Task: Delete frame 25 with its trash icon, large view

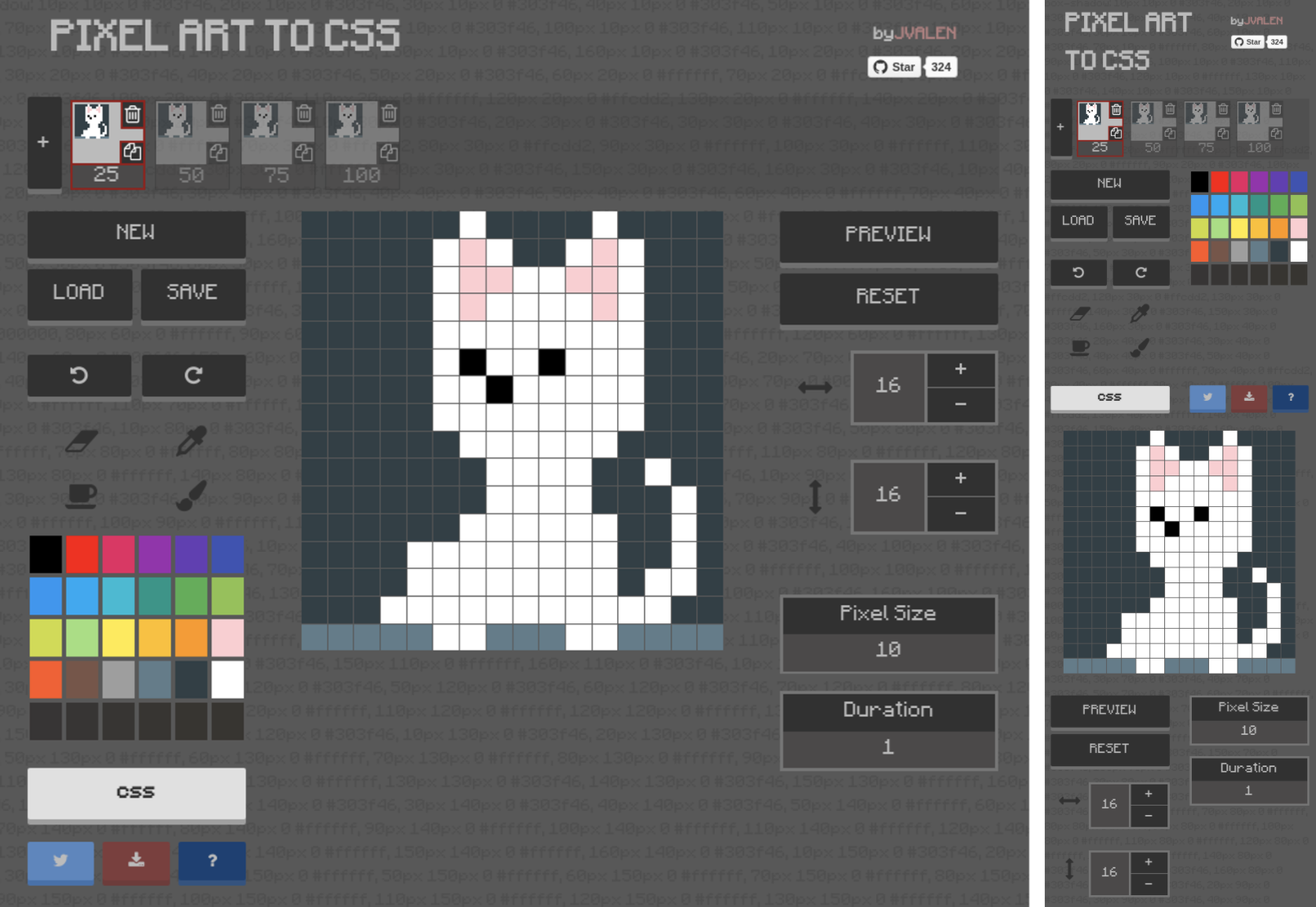Action: click(x=132, y=115)
